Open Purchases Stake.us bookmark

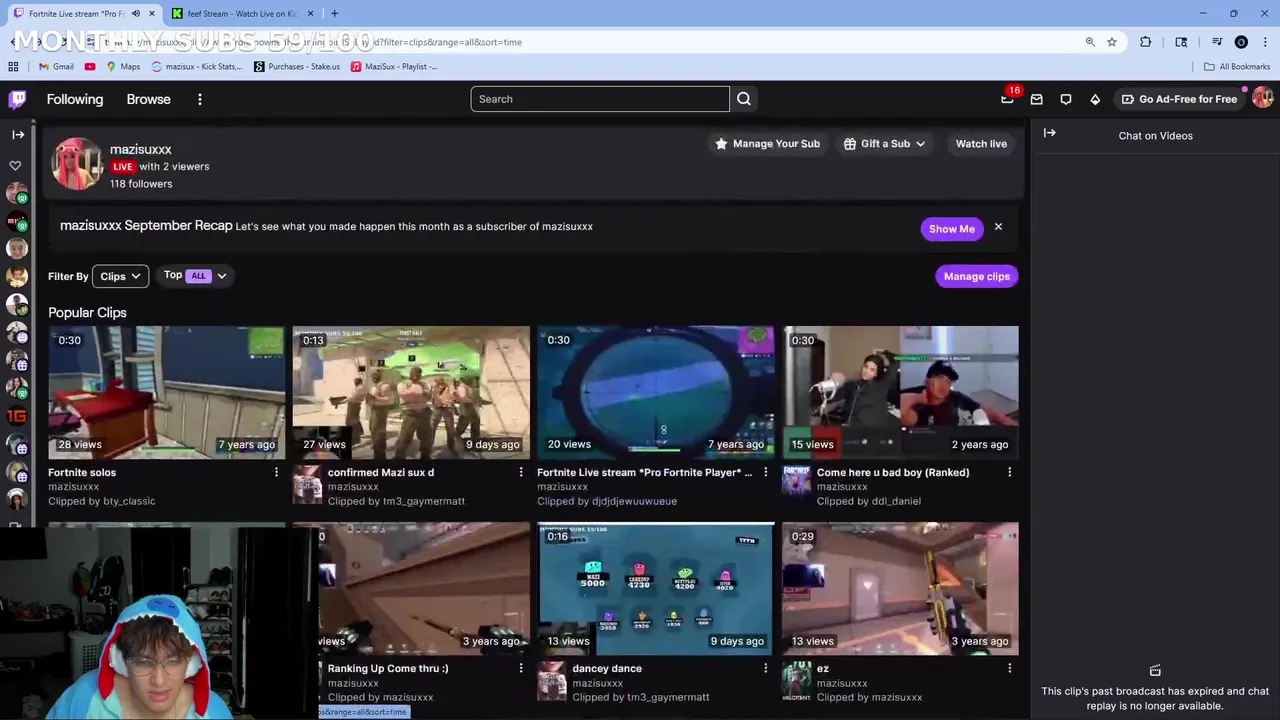coord(297,67)
